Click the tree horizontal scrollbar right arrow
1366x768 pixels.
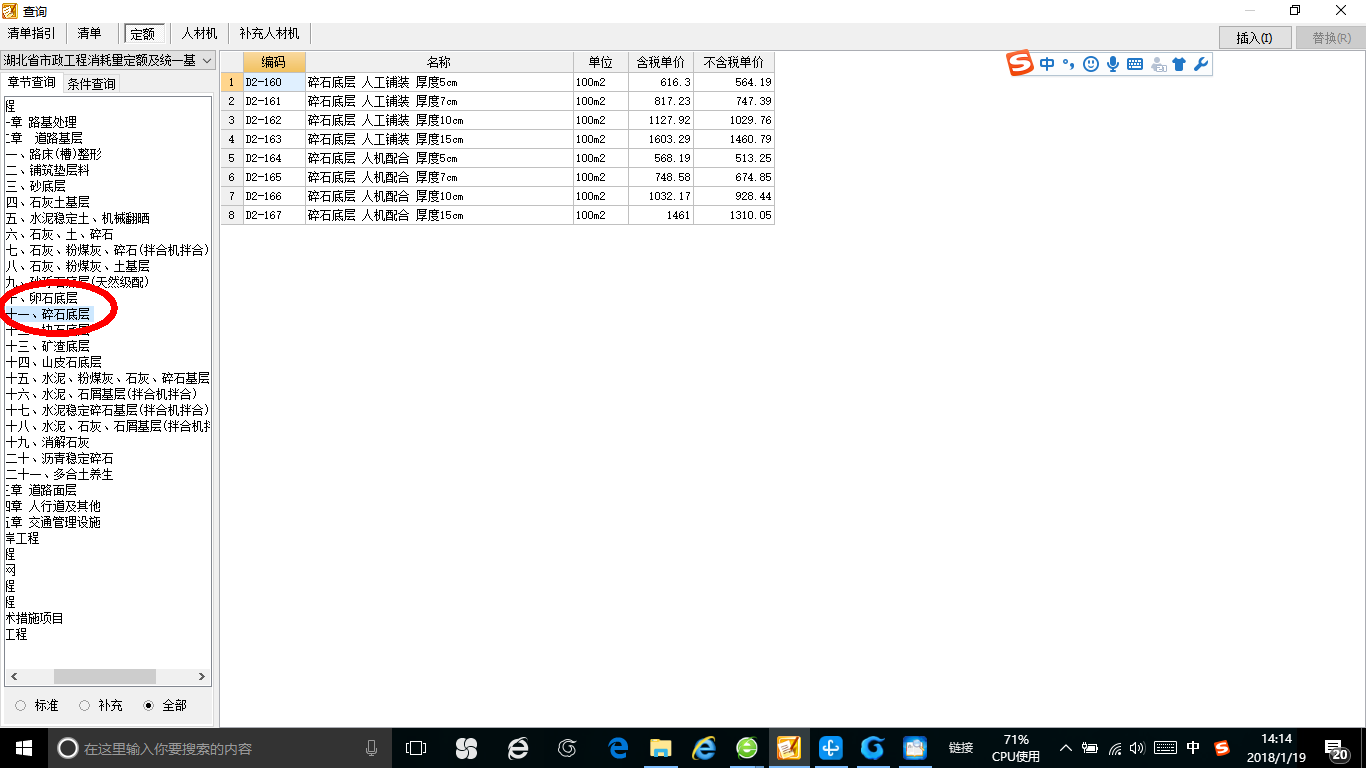pyautogui.click(x=202, y=677)
